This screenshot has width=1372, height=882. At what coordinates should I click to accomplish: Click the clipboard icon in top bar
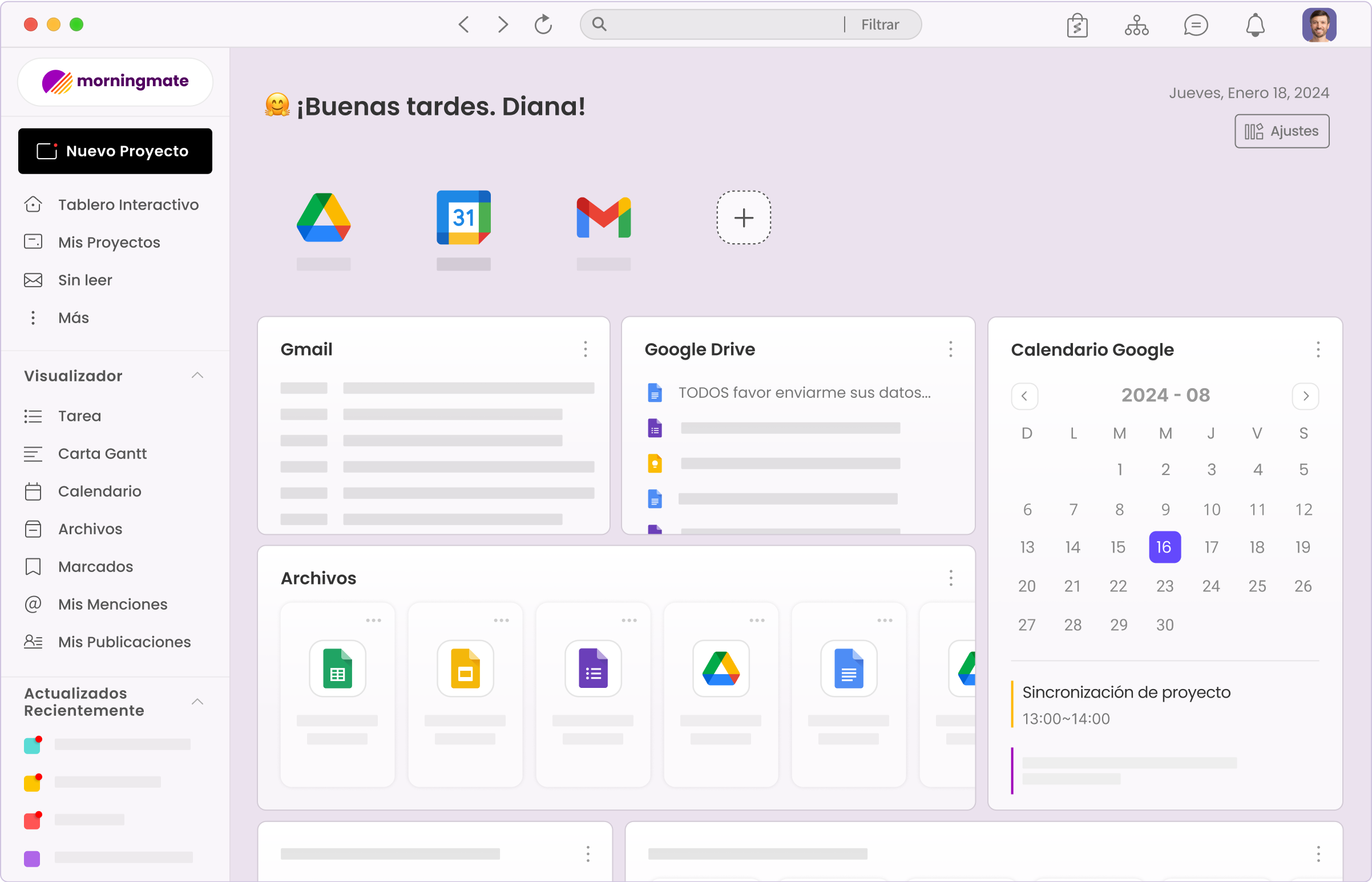pos(1077,25)
